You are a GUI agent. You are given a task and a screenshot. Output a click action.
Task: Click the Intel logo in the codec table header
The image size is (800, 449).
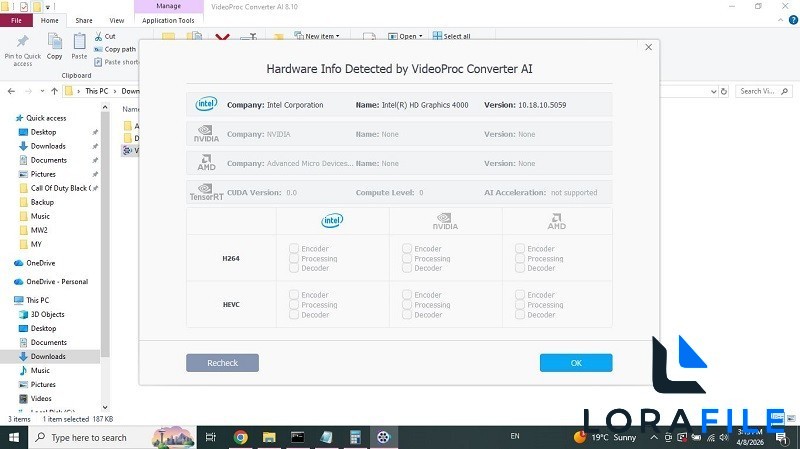pyautogui.click(x=332, y=220)
